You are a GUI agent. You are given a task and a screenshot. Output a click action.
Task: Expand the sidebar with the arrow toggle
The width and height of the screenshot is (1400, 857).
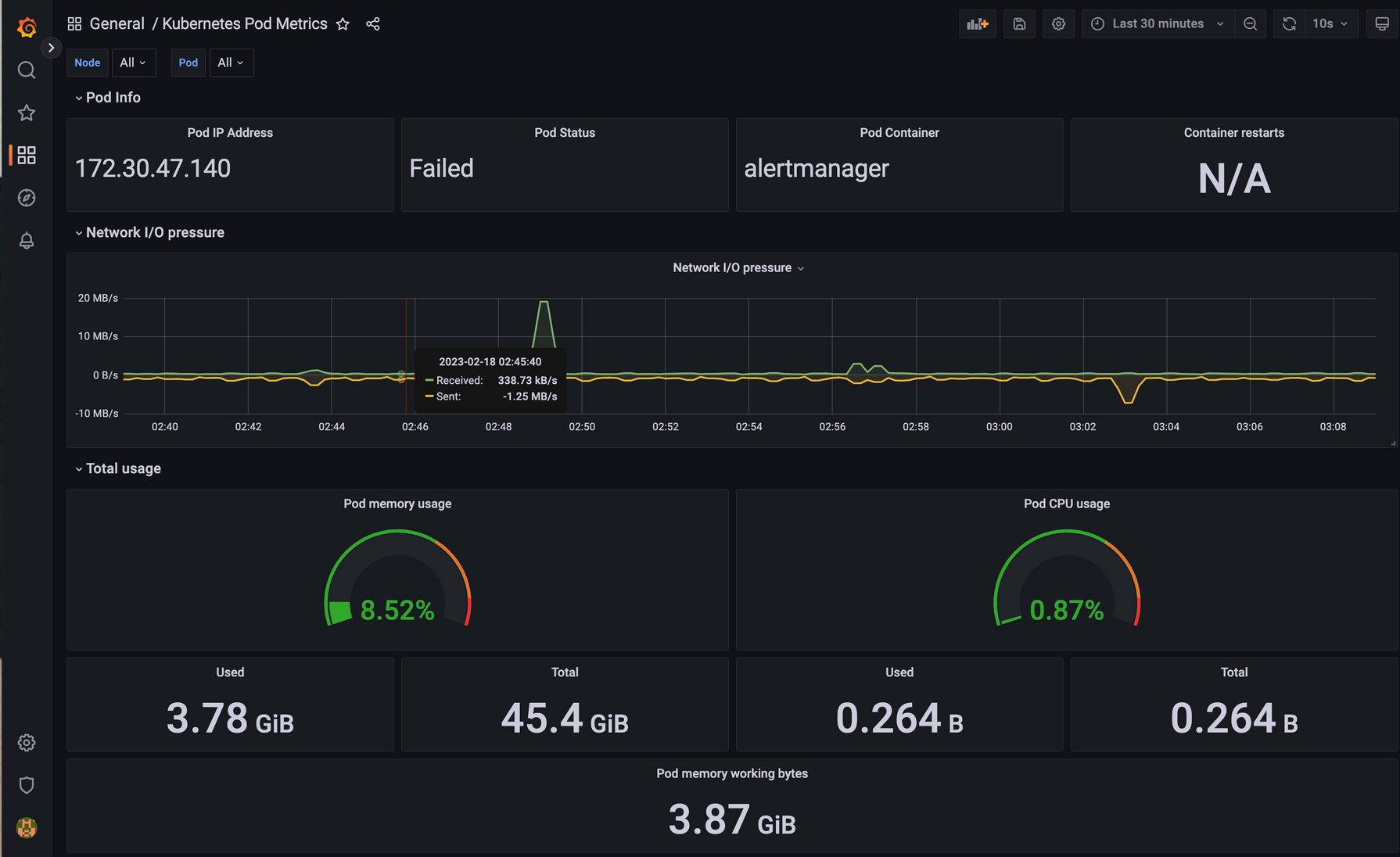point(51,48)
